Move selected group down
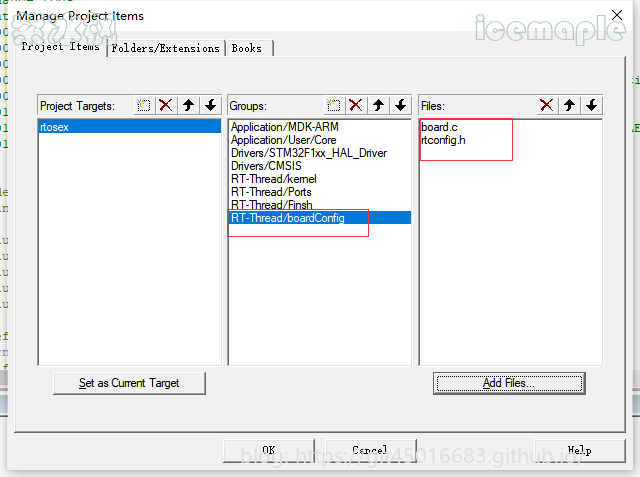Screen dimensions: 640x477 click(x=401, y=106)
